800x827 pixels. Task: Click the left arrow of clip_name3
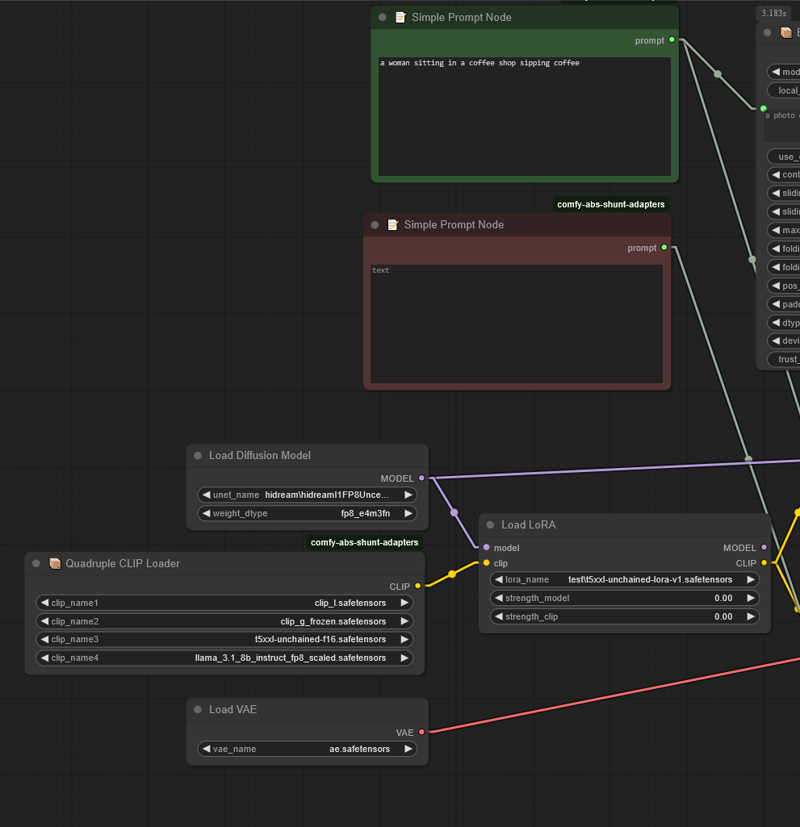pos(44,639)
